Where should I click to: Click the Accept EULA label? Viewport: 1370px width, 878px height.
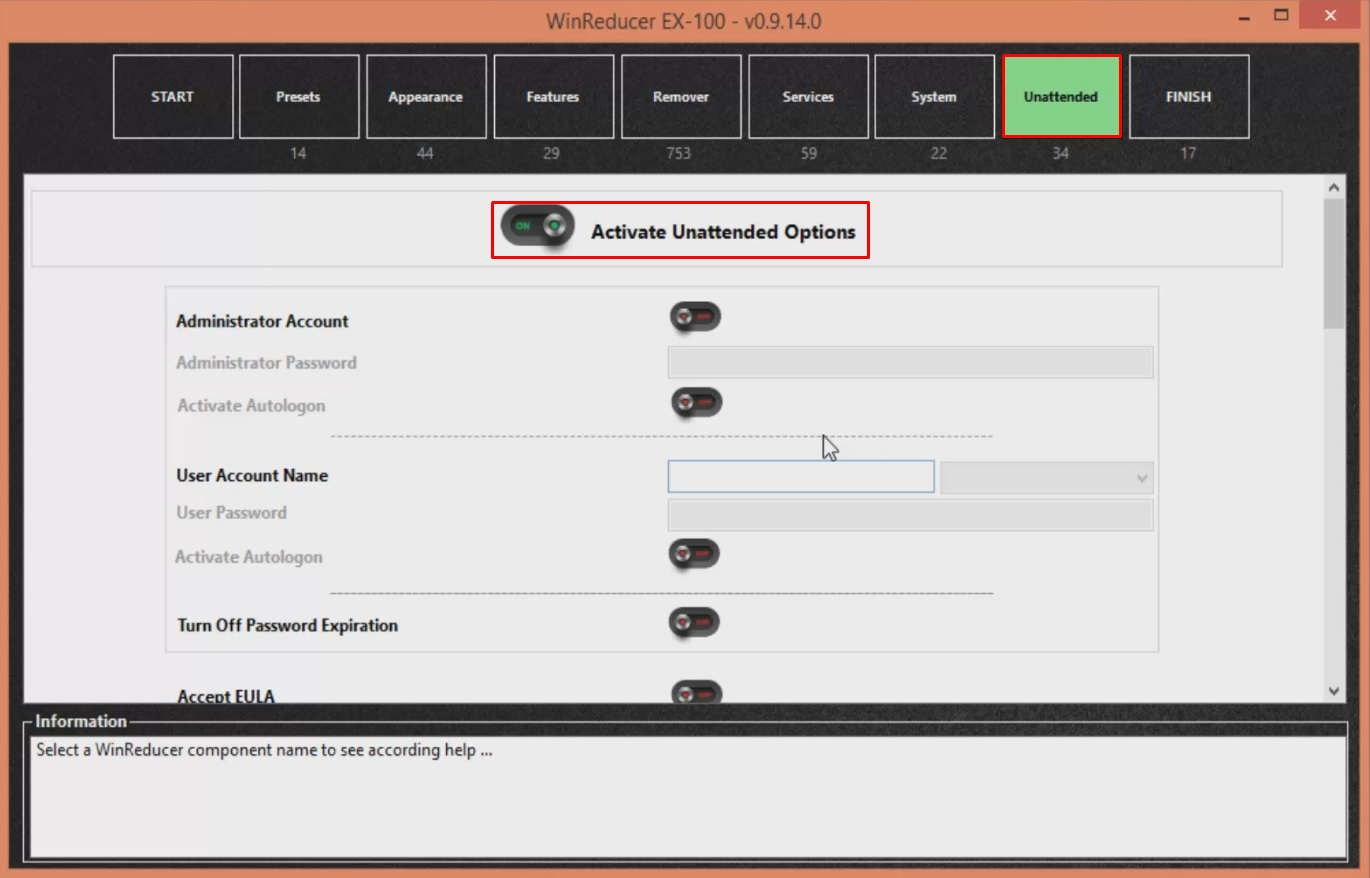226,695
